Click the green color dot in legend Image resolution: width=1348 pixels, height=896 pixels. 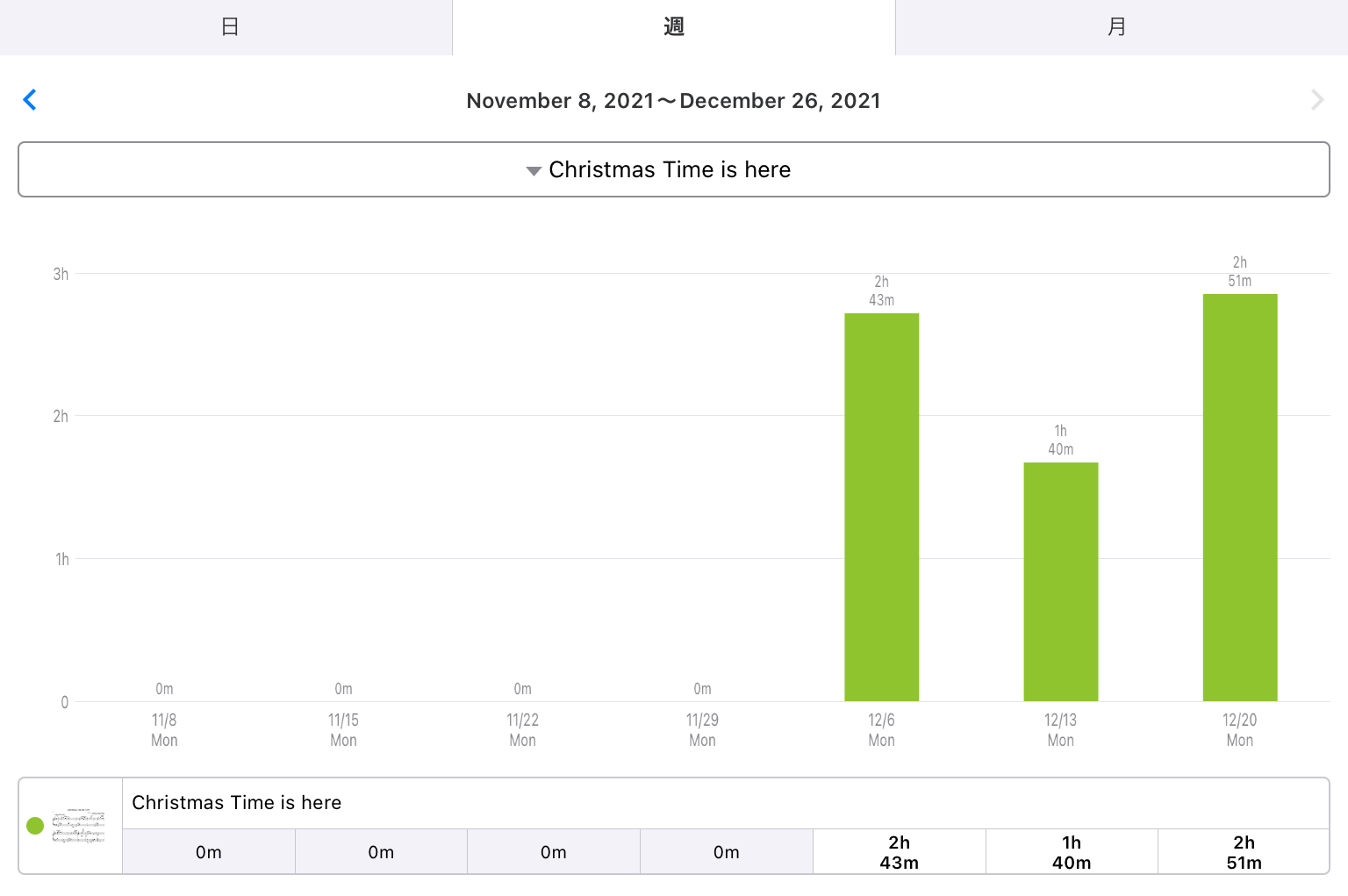pyautogui.click(x=35, y=826)
